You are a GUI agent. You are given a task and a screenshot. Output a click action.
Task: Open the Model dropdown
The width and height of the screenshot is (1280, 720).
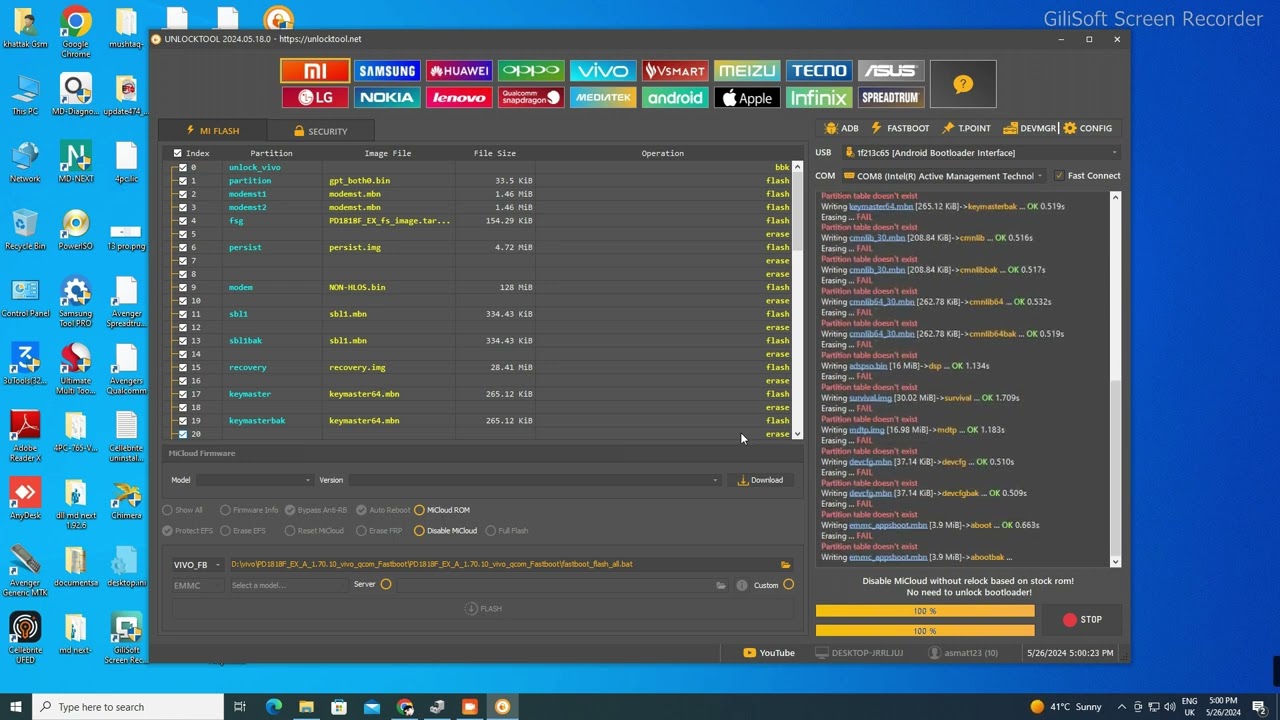click(254, 480)
